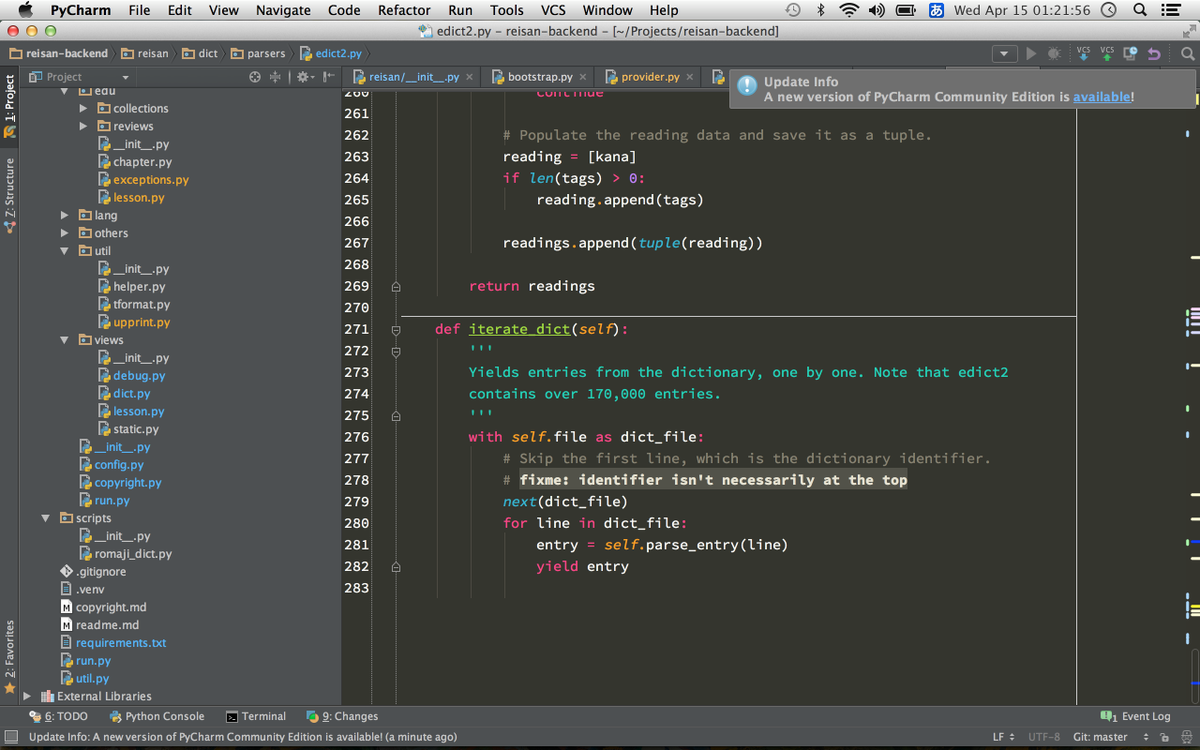Image resolution: width=1200 pixels, height=750 pixels.
Task: Collapse the util folder
Action: pyautogui.click(x=65, y=251)
